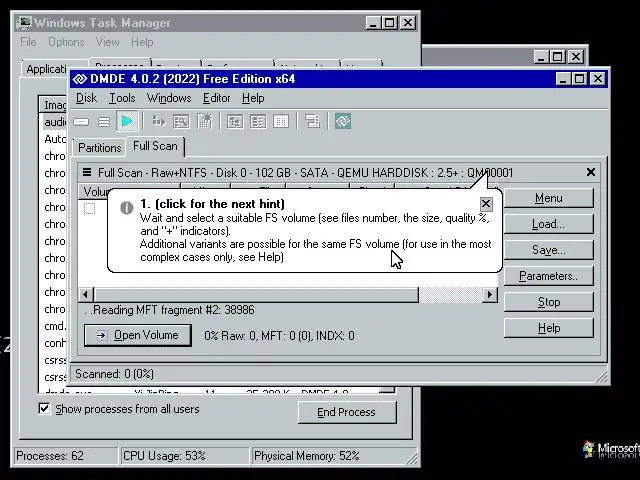
Task: Click the first panel-view toolbar icon
Action: pos(235,121)
